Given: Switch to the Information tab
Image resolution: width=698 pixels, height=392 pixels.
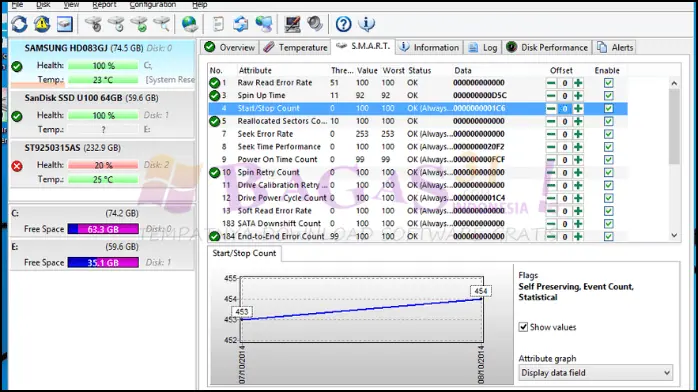Looking at the screenshot, I should [x=429, y=47].
